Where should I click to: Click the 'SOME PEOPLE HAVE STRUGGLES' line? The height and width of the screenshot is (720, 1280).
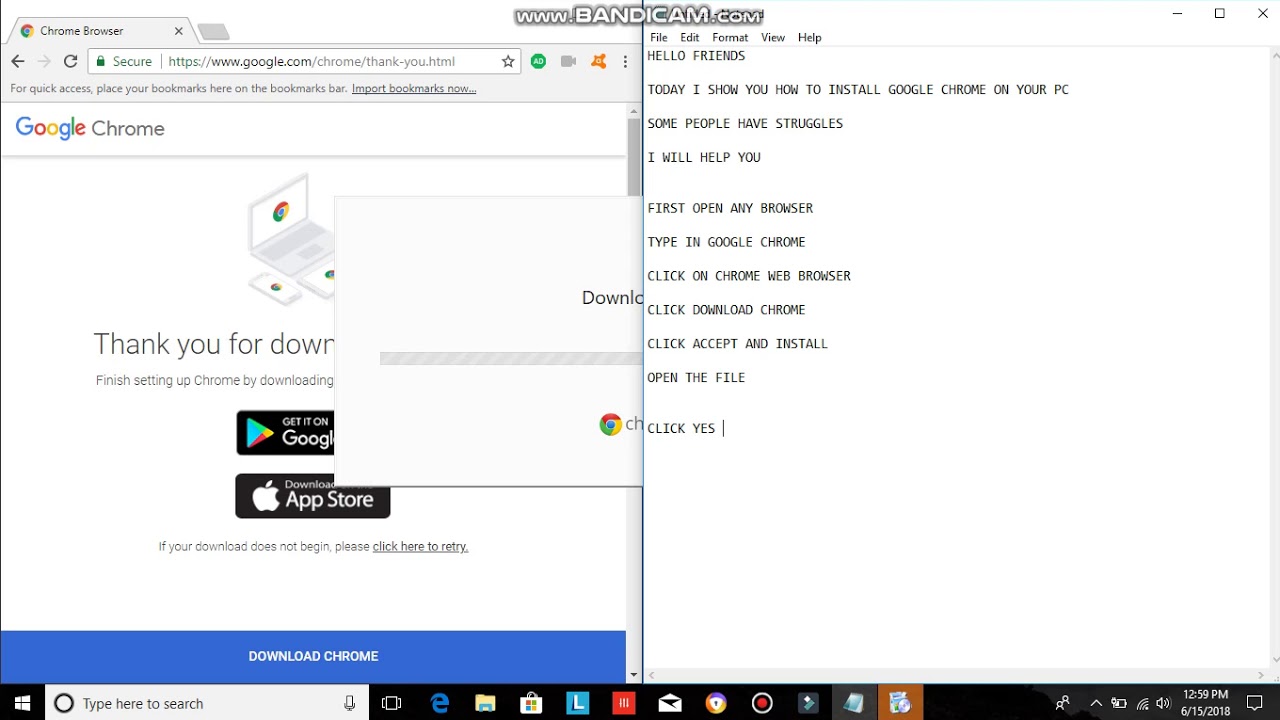point(745,123)
